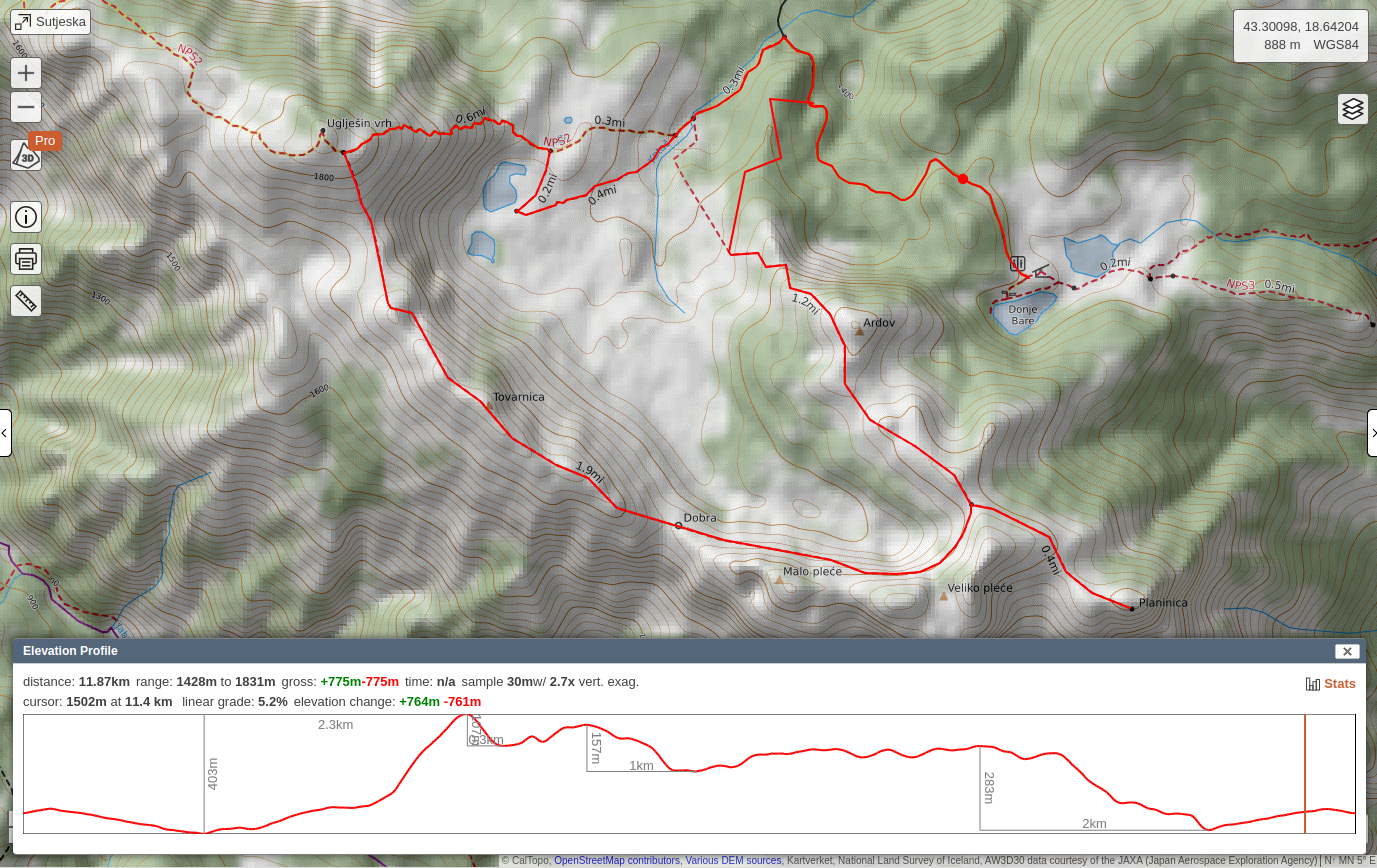Select the red cursor line on the profile
This screenshot has width=1377, height=868.
1304,774
